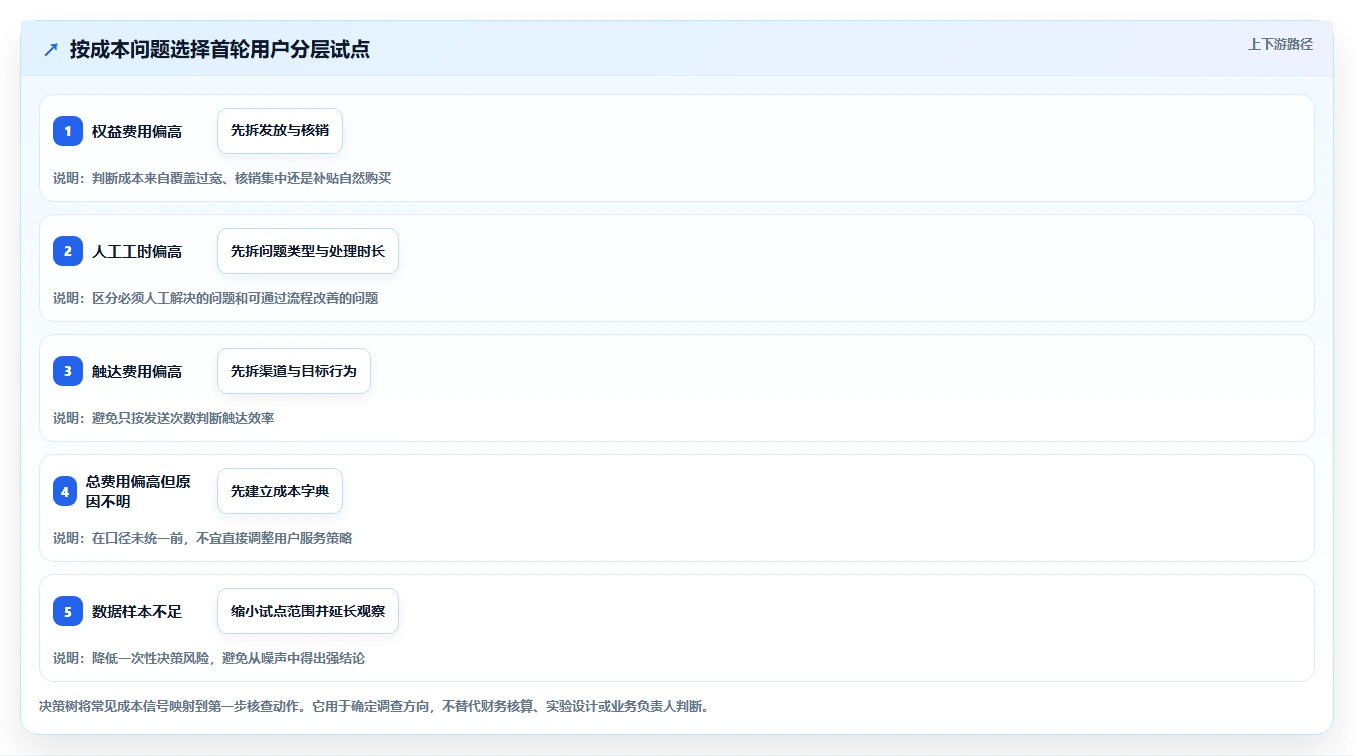Click the 缩小试点范围并延长观察 action button
The image size is (1354, 756).
pyautogui.click(x=308, y=611)
